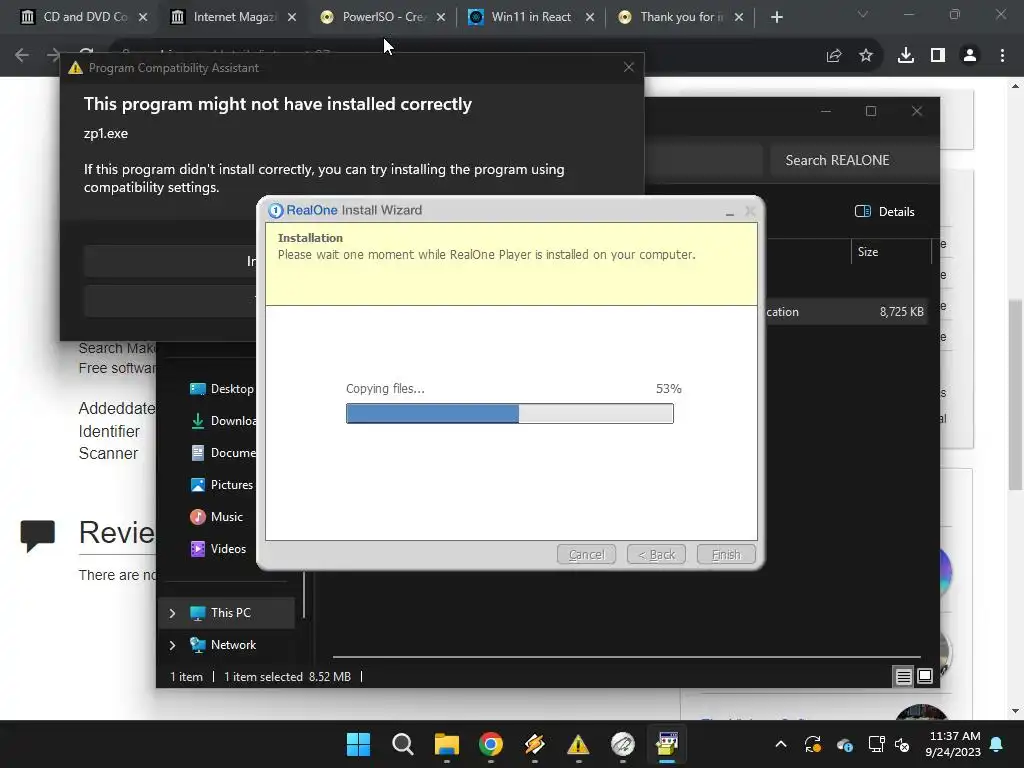This screenshot has width=1024, height=768.
Task: Close the CD and DVD tab
Action: (143, 17)
